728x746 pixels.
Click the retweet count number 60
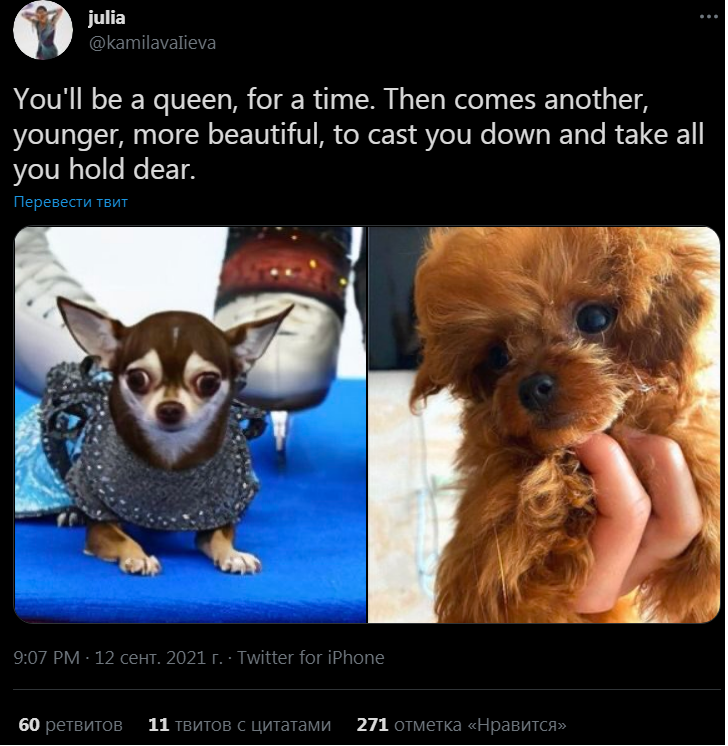tap(29, 725)
